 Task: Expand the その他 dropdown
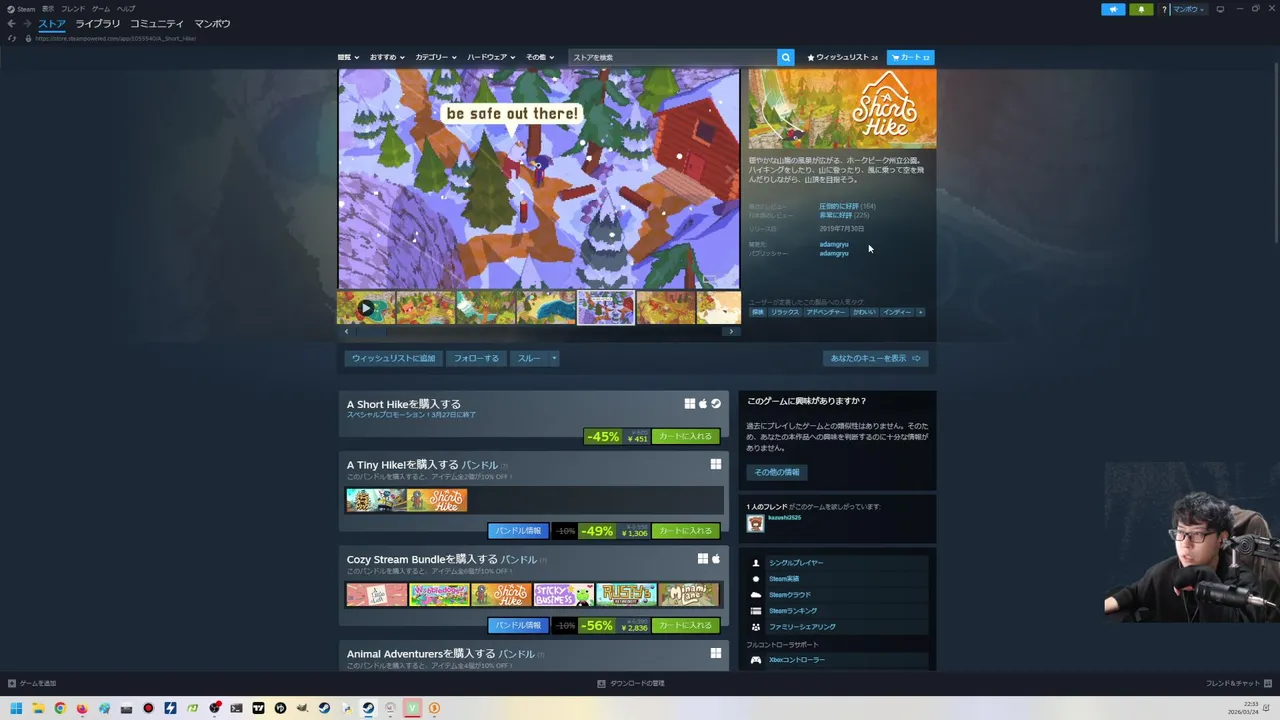pyautogui.click(x=540, y=57)
